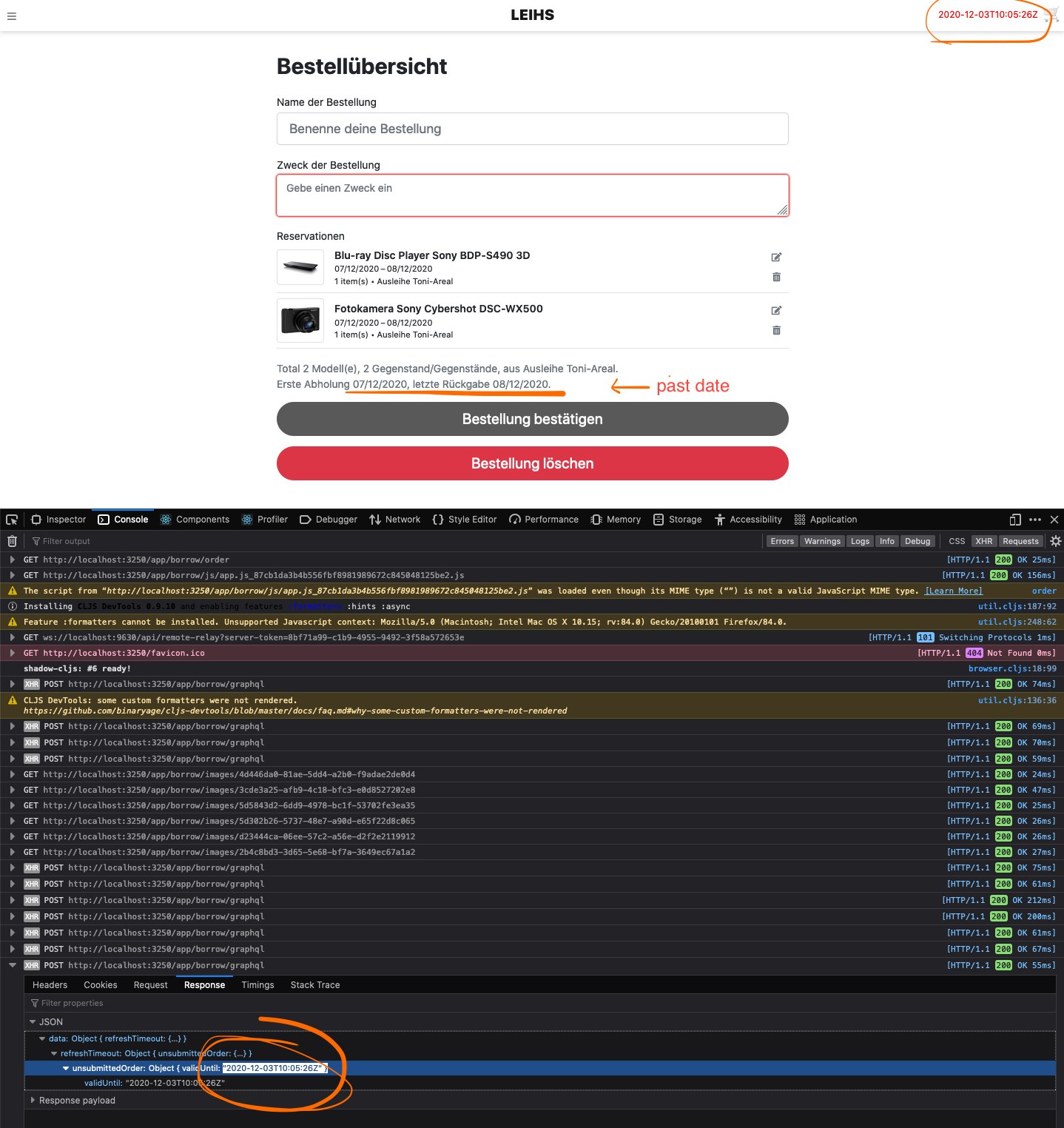Viewport: 1064px width, 1128px height.
Task: Open the Headers tab of the request
Action: click(50, 984)
